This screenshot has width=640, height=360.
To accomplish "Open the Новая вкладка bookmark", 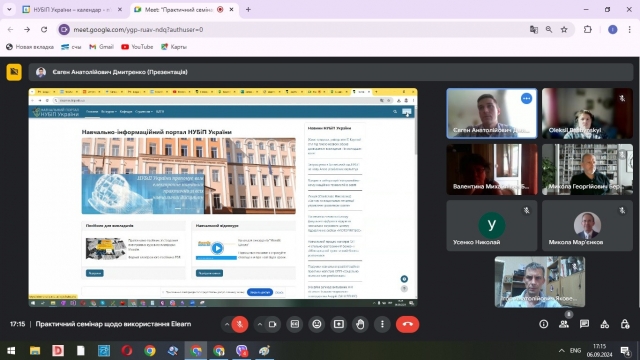I will tap(30, 47).
